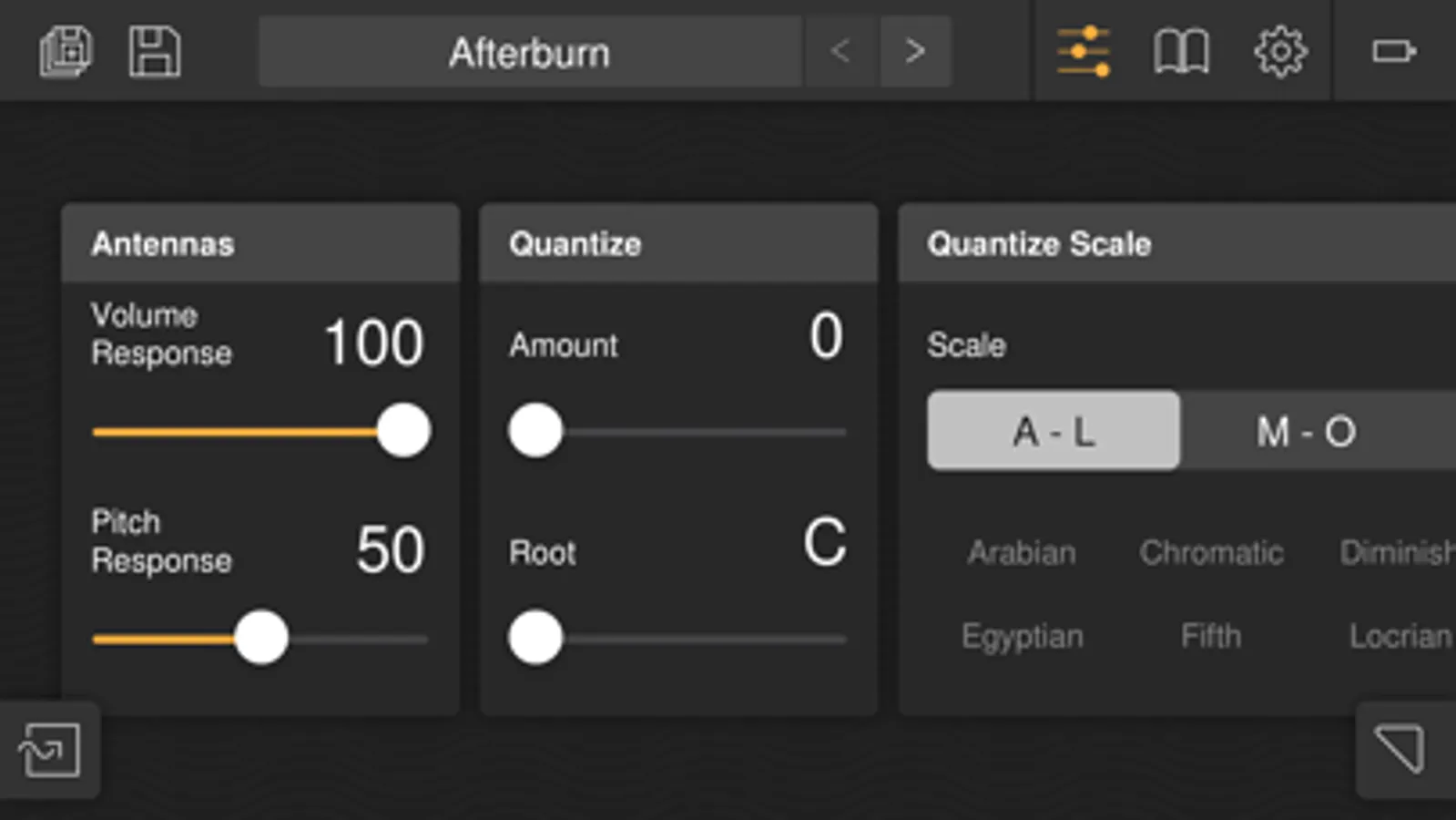Click the bottom-left panel export icon
Viewport: 1456px width, 820px height.
point(49,750)
